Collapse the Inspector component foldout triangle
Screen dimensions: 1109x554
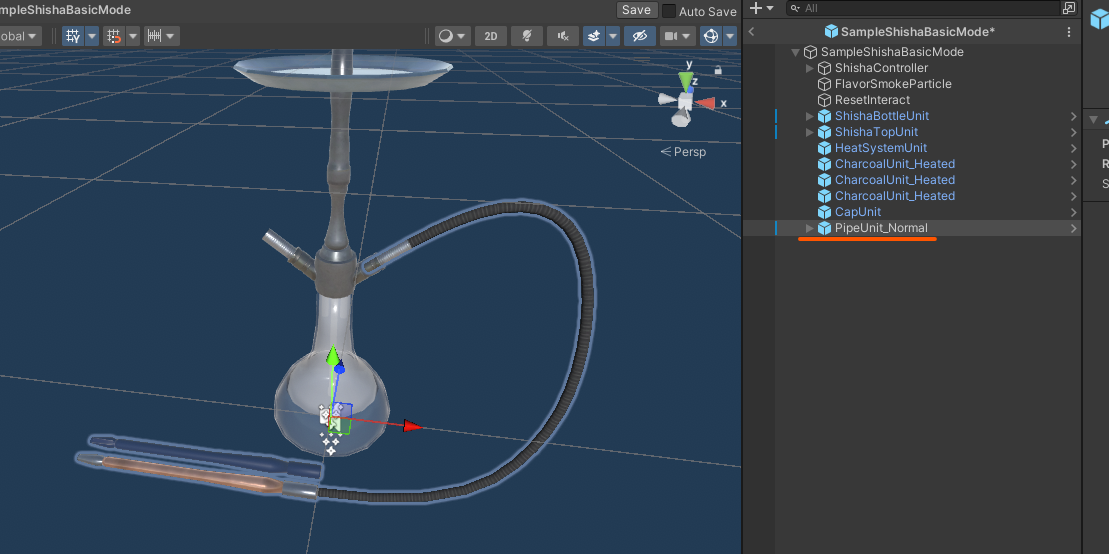coord(1093,120)
